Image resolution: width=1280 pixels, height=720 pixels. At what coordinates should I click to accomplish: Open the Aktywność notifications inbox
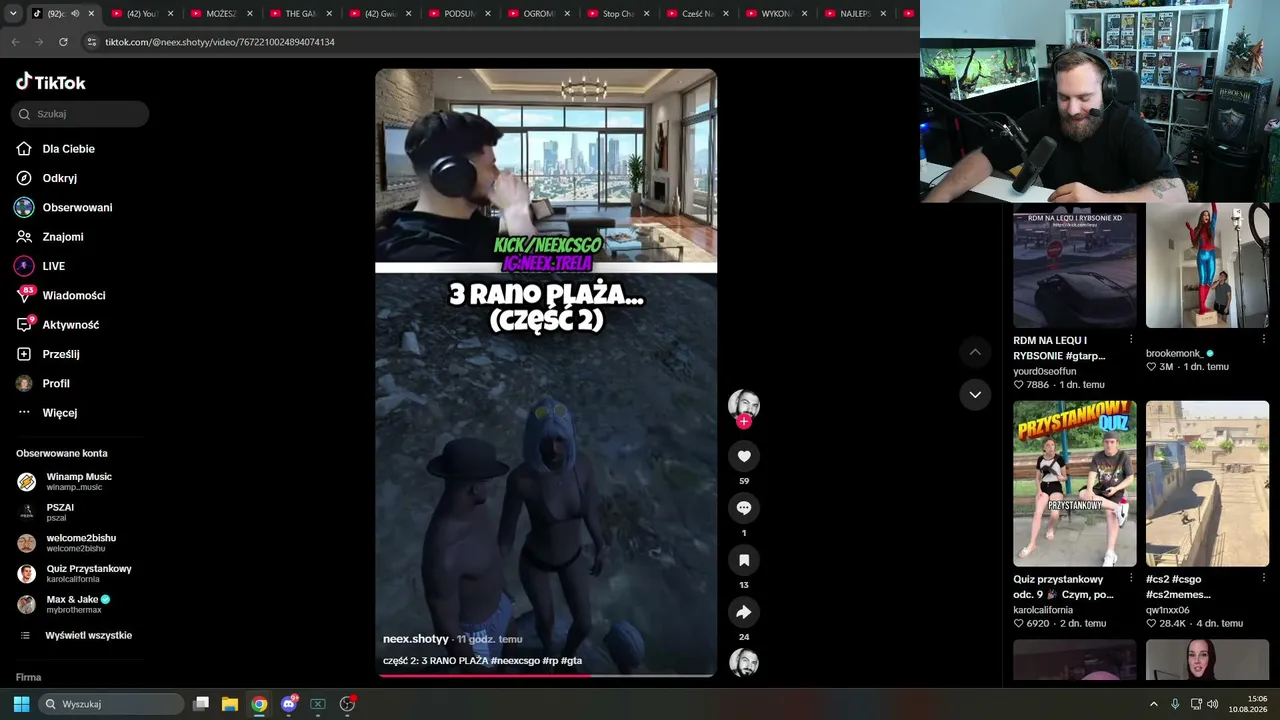pos(57,325)
